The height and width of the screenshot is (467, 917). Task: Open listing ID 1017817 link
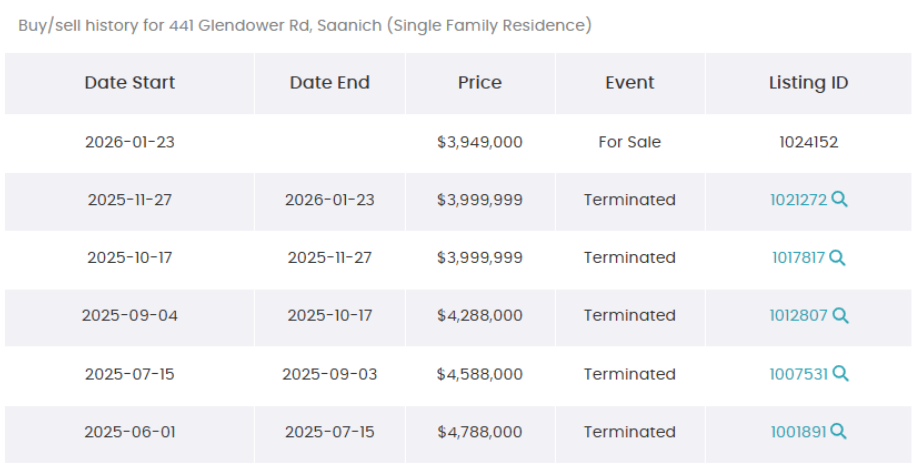pyautogui.click(x=798, y=258)
